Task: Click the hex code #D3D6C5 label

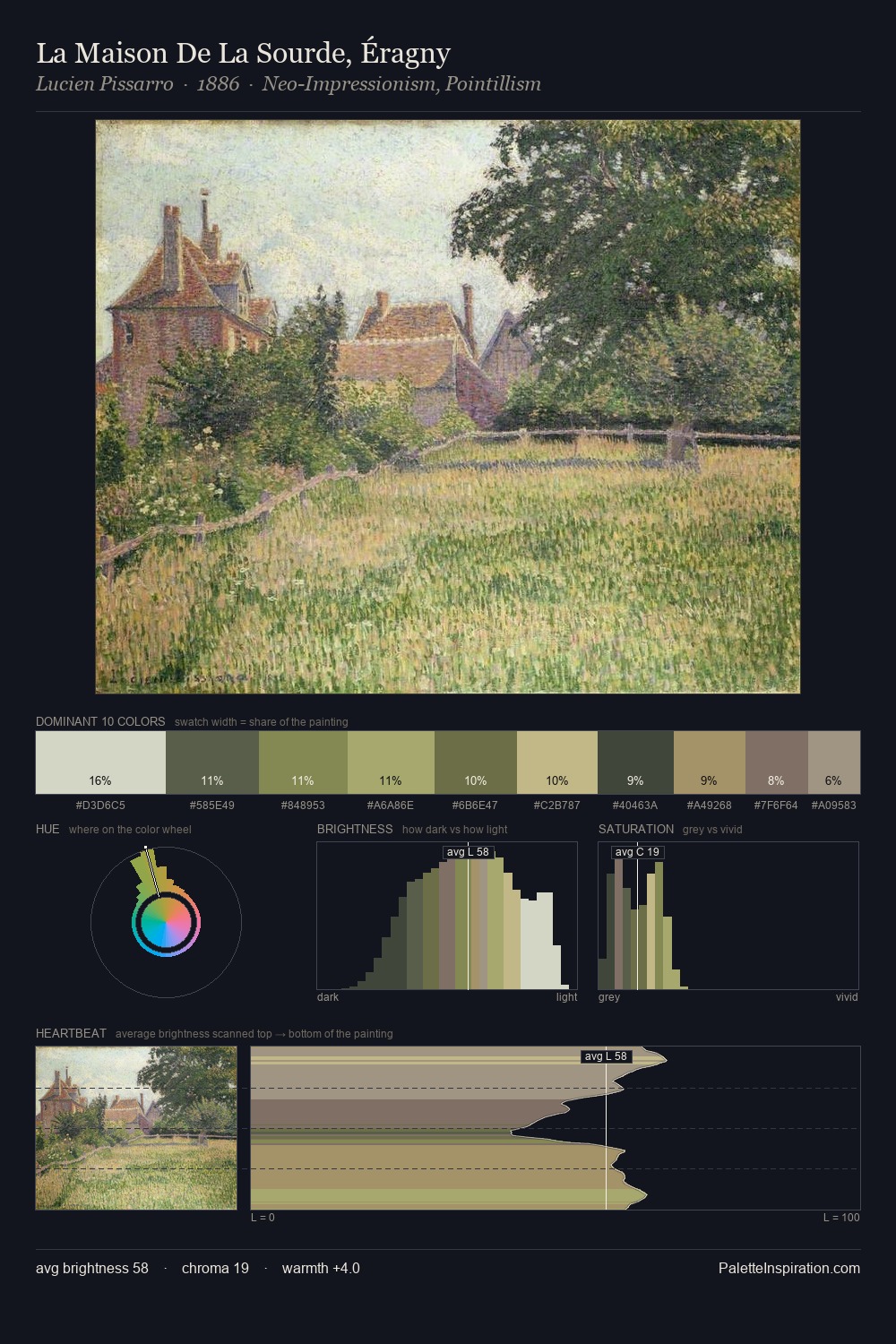Action: 100,805
